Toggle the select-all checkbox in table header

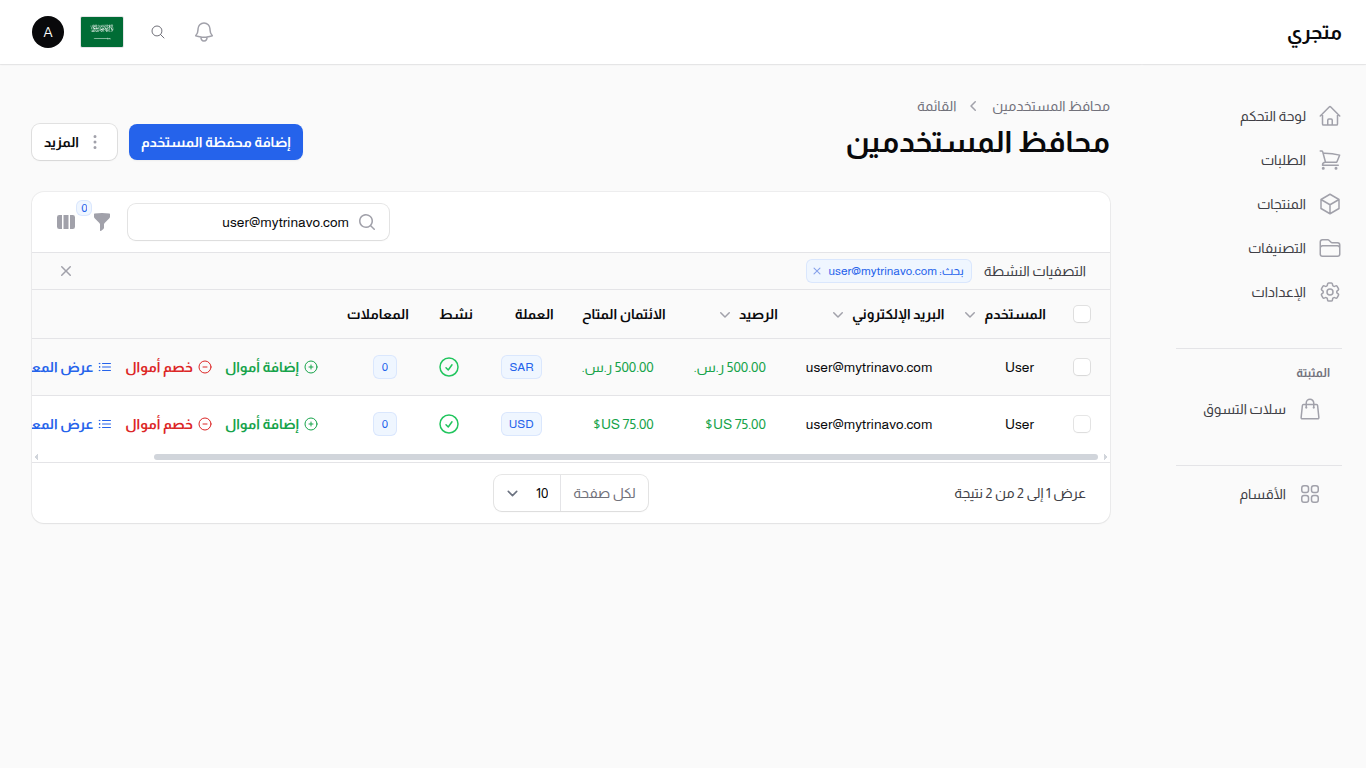tap(1082, 314)
